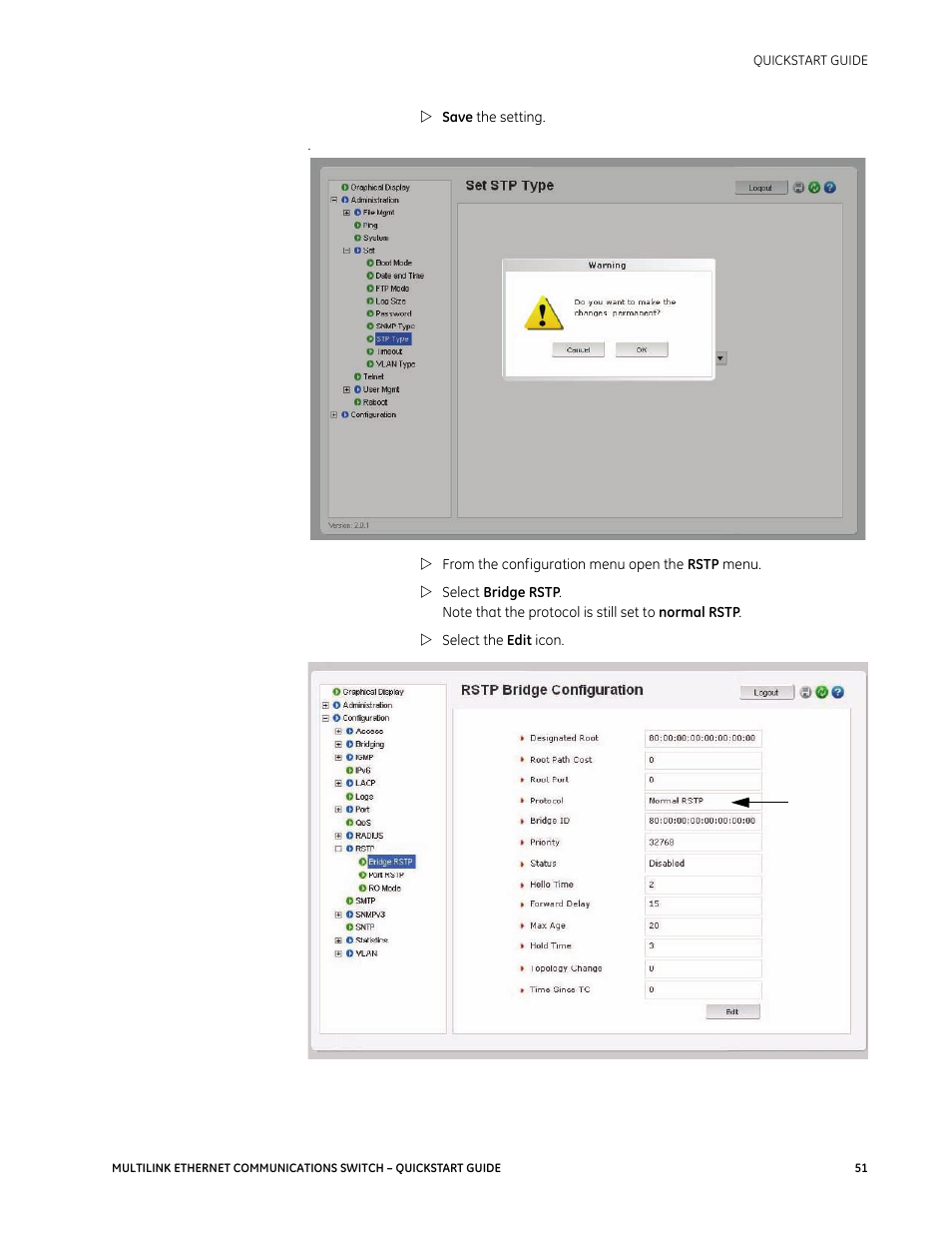Click the Forward Delay field showing 15
This screenshot has height=1233, width=952.
pyautogui.click(x=703, y=905)
